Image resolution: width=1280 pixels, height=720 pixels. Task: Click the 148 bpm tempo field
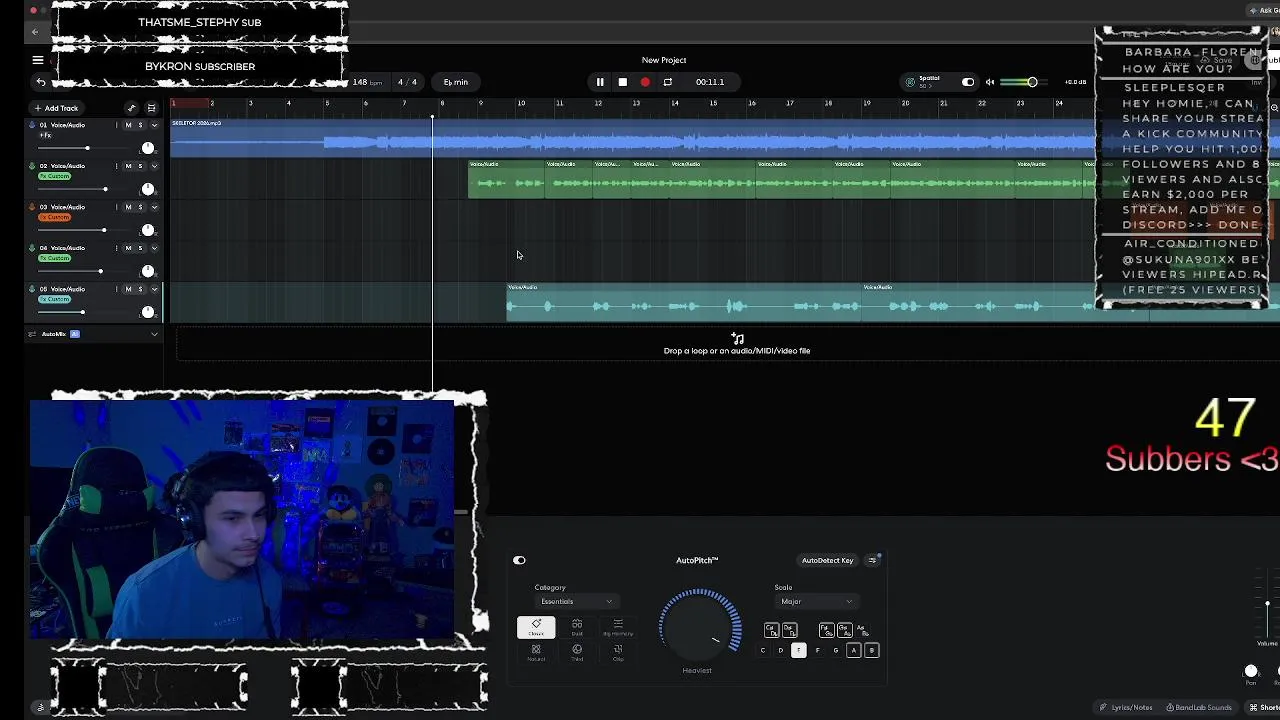point(367,82)
